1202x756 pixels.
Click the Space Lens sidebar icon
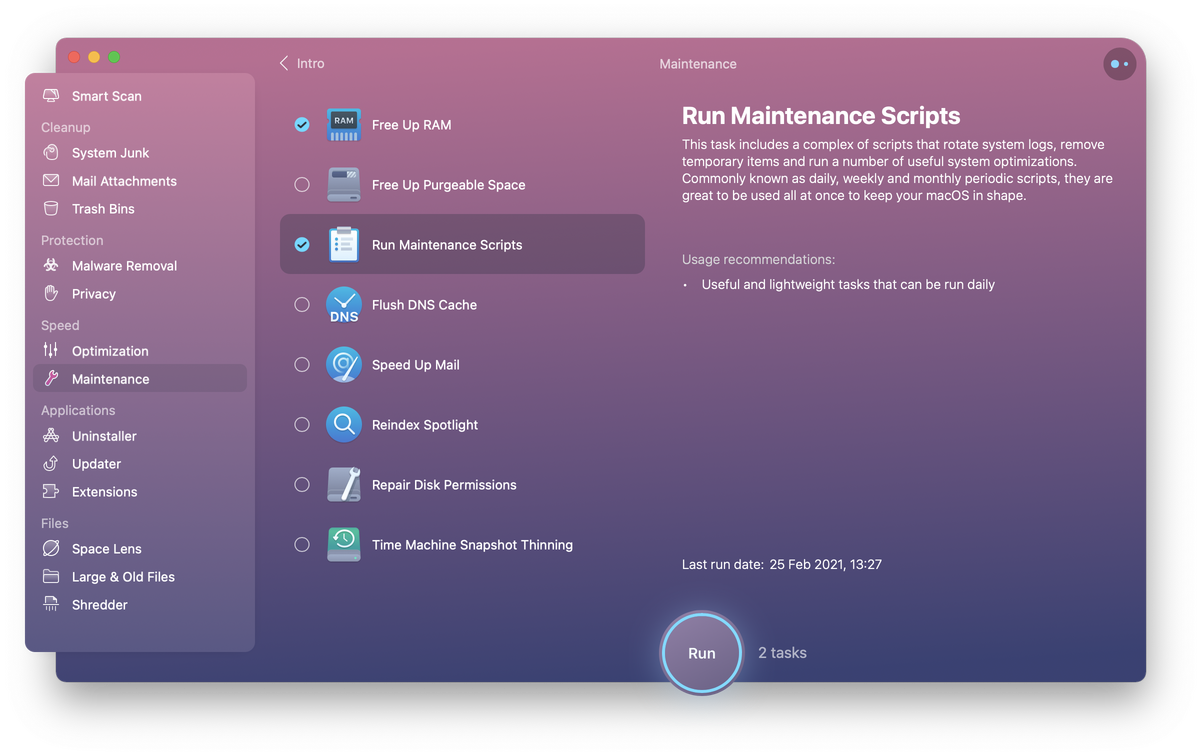pos(51,549)
